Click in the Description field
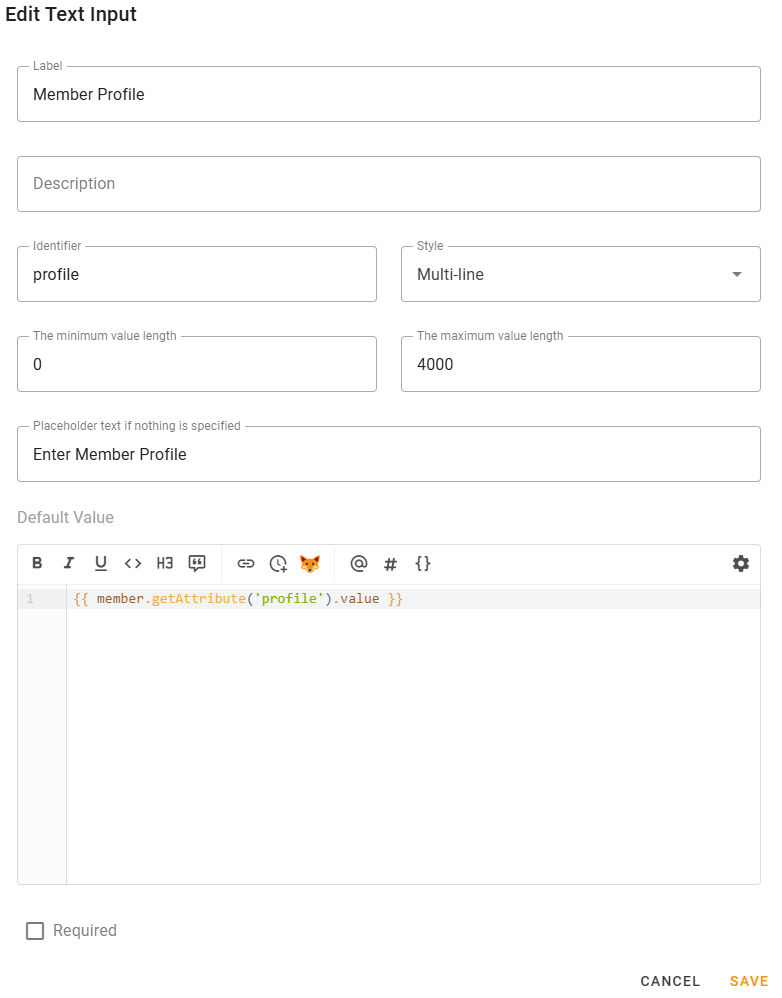 click(x=389, y=183)
